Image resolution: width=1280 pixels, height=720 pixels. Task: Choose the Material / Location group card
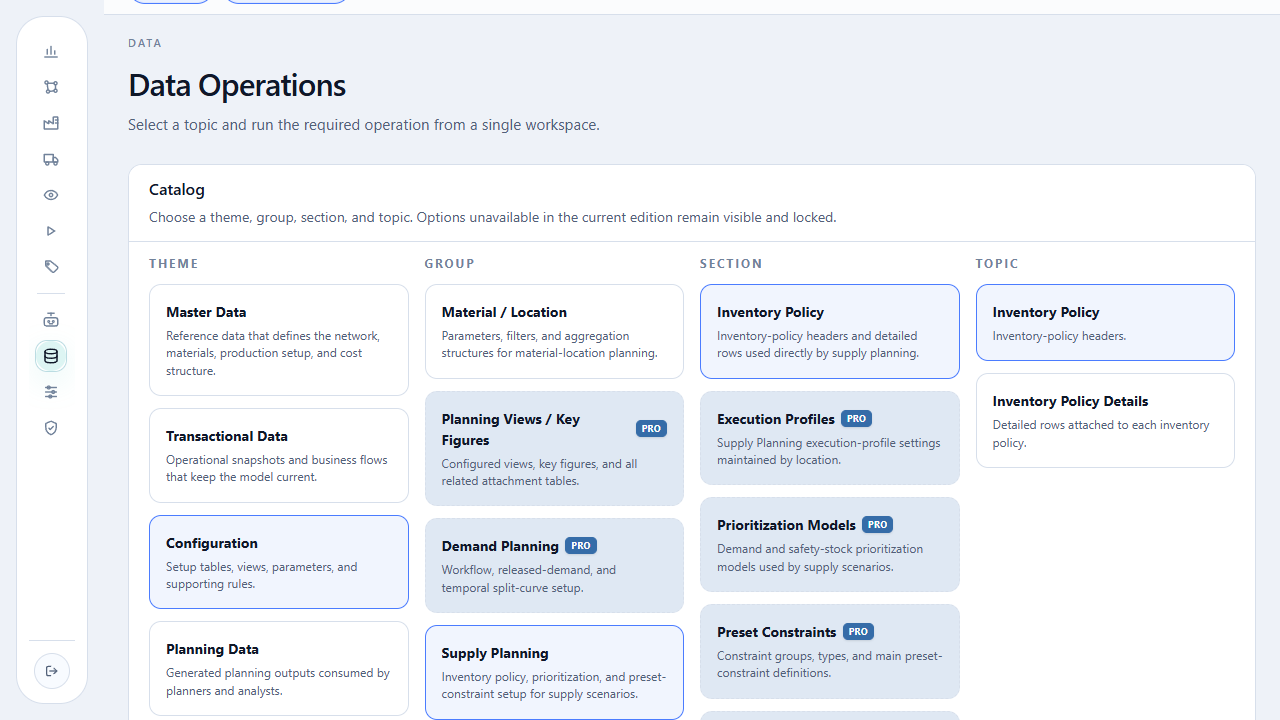[554, 331]
